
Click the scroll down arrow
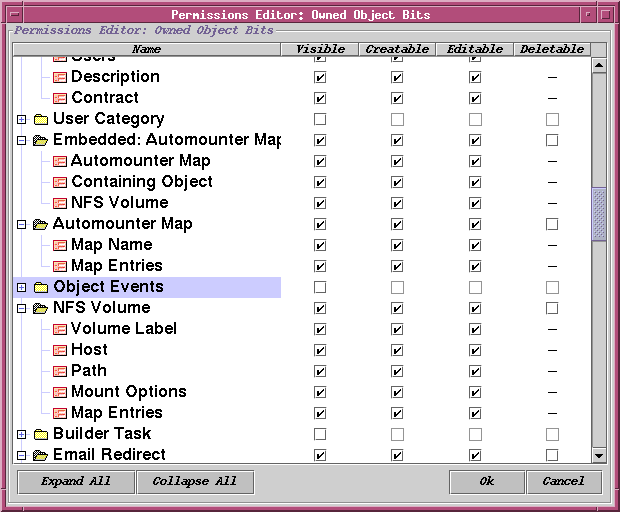coord(599,456)
